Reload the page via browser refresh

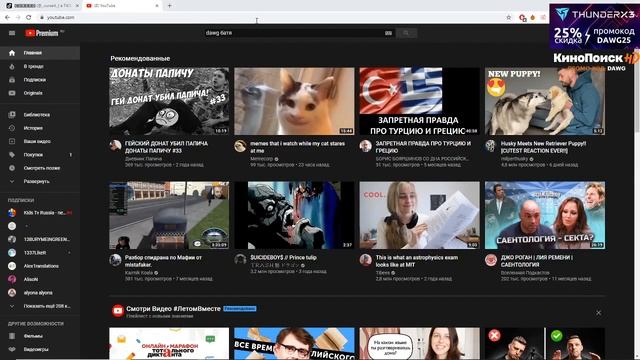[x=29, y=18]
